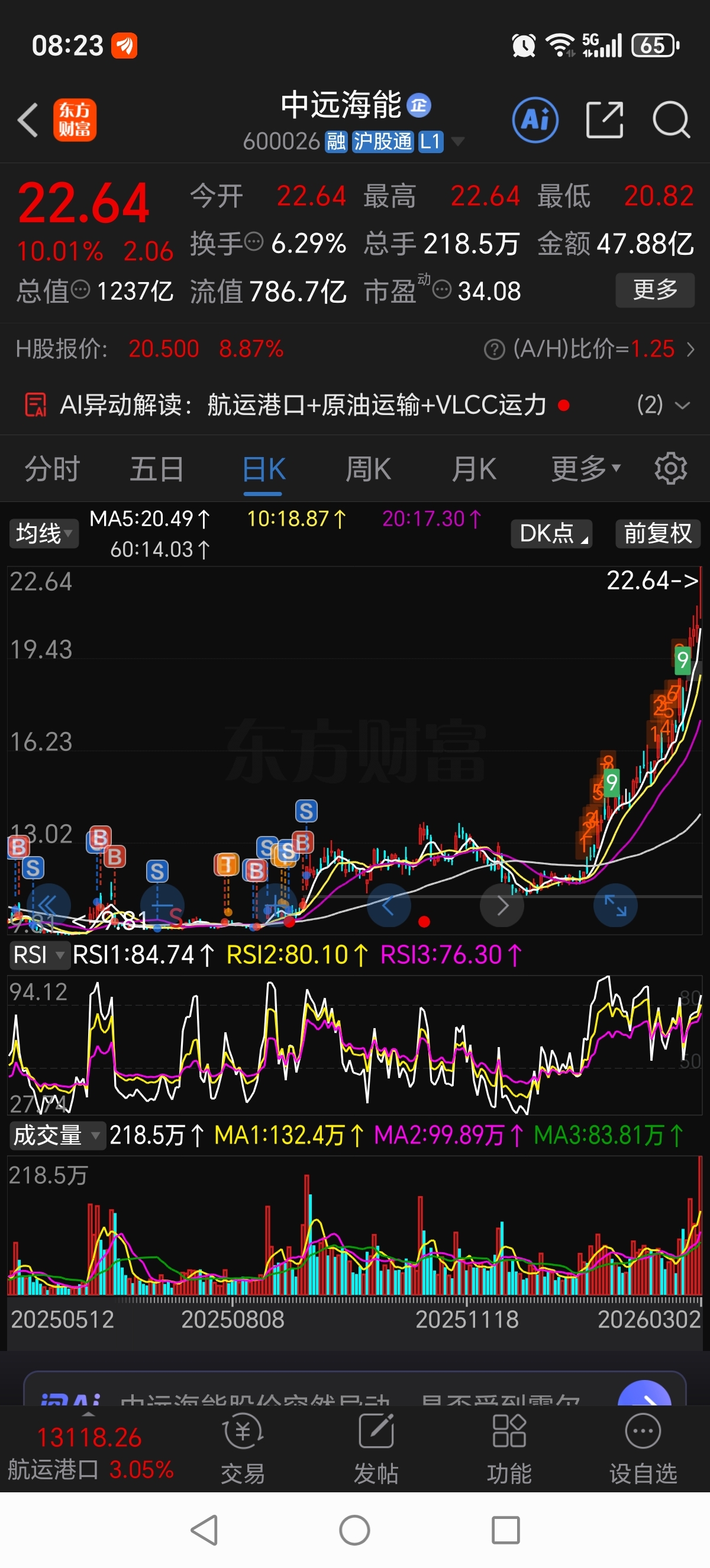Image resolution: width=710 pixels, height=1568 pixels.
Task: Move chart left with the left arrow
Action: point(389,905)
